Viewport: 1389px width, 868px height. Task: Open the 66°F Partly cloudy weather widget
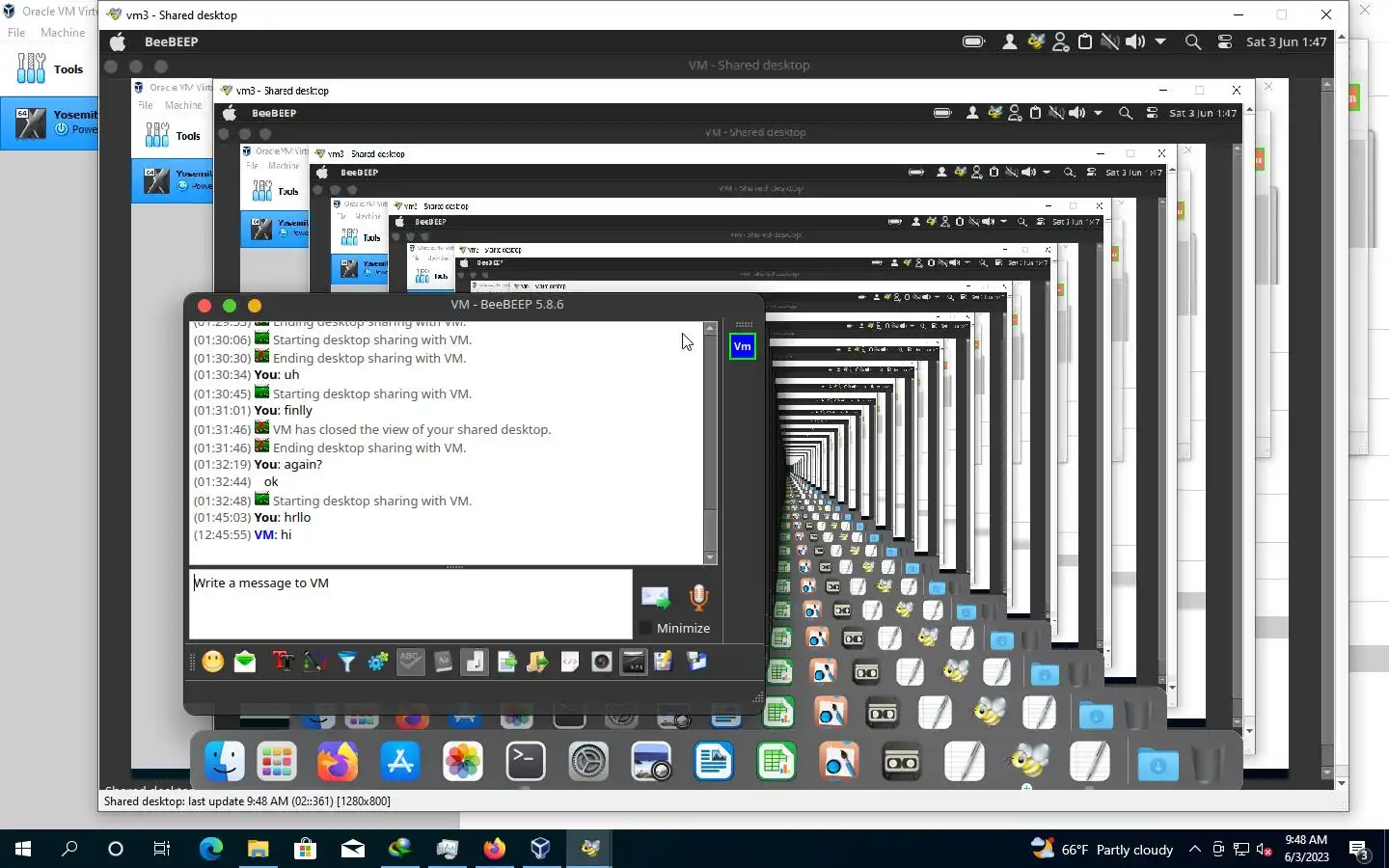tap(1102, 850)
